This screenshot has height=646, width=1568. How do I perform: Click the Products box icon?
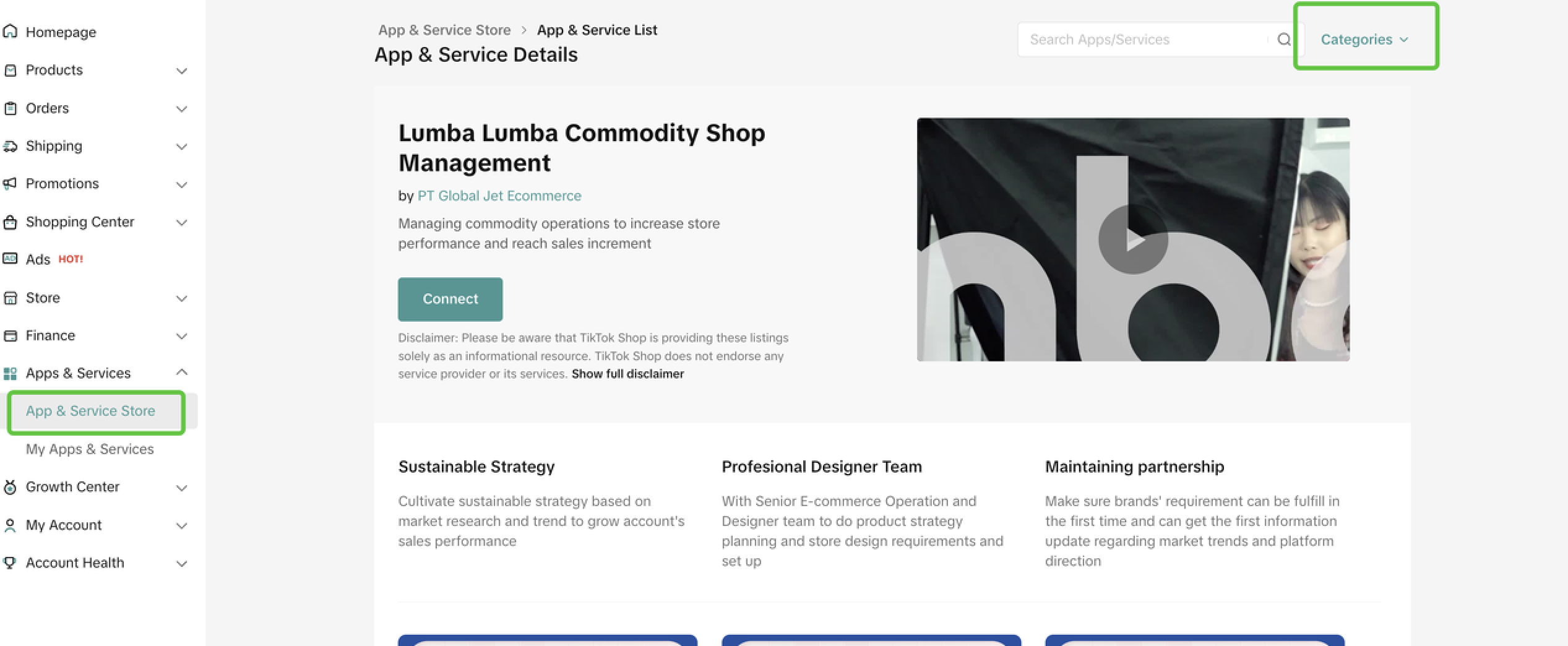click(9, 70)
